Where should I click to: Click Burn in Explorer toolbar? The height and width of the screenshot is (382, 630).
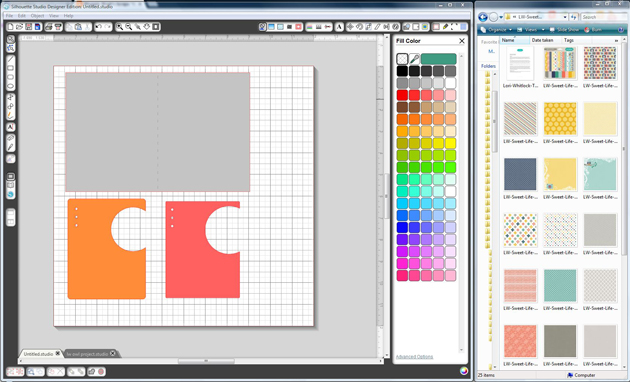coord(593,30)
